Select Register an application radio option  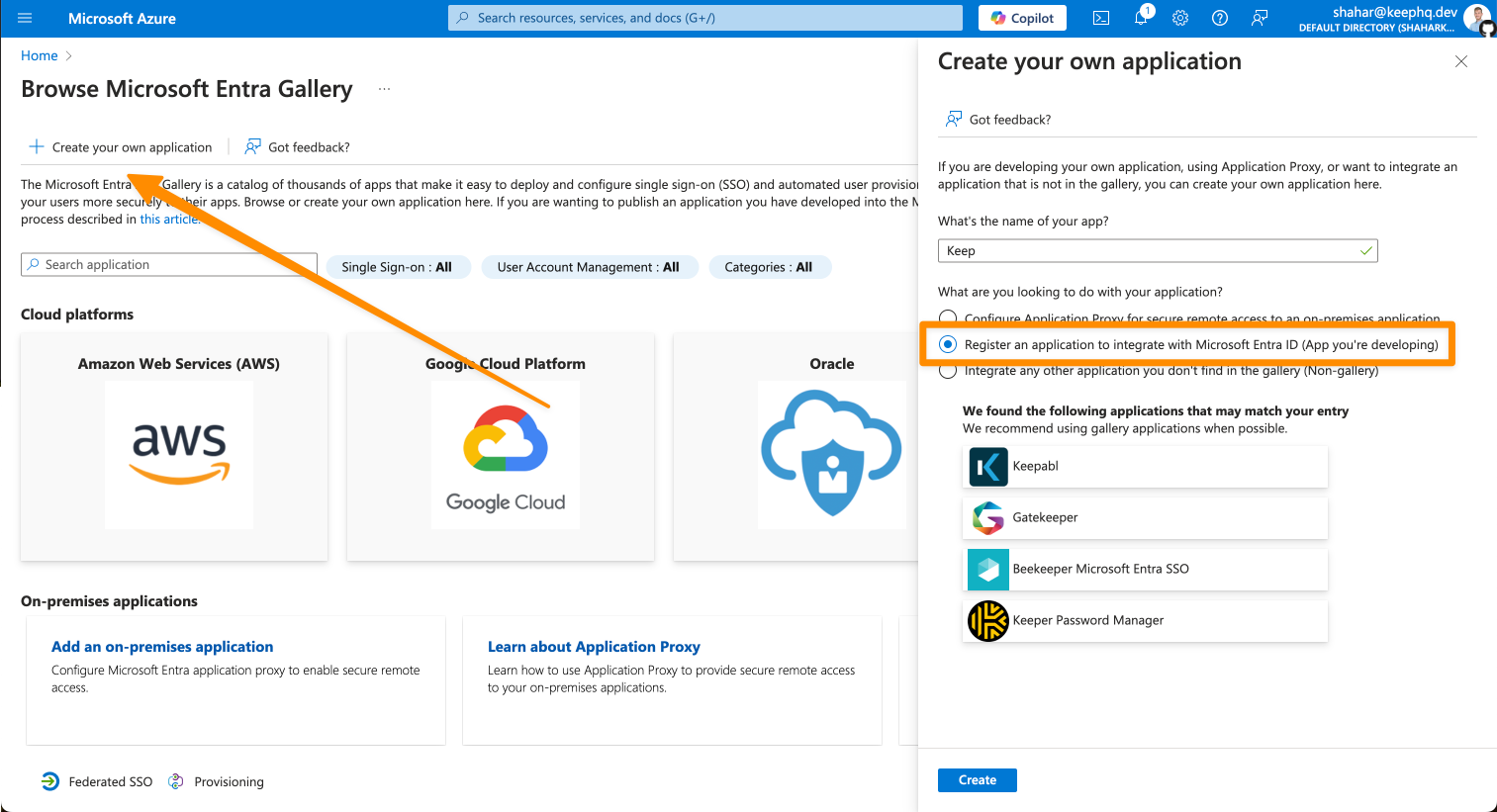(x=948, y=344)
